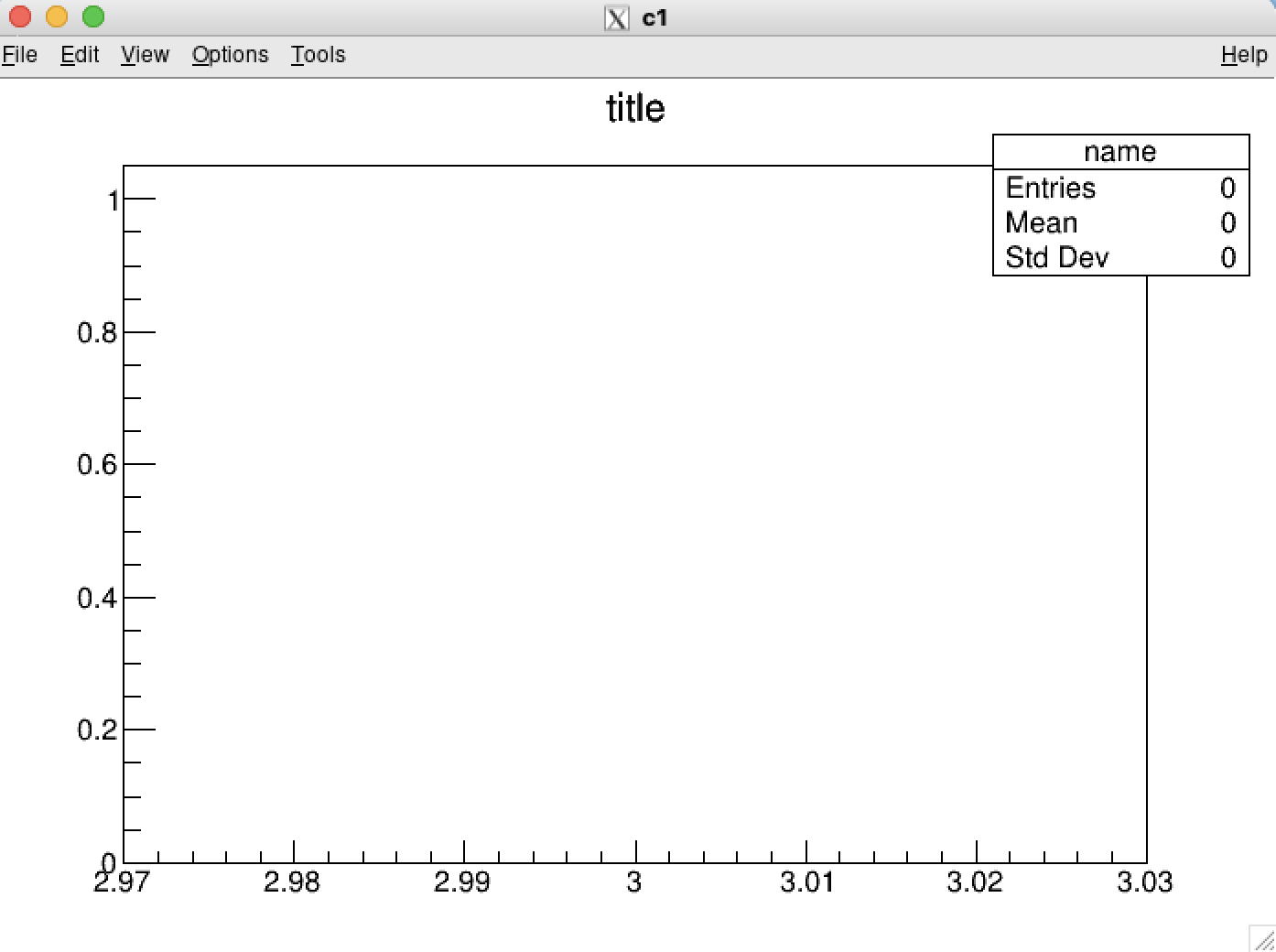This screenshot has height=952, width=1276.
Task: Open the Tools menu
Action: point(318,55)
